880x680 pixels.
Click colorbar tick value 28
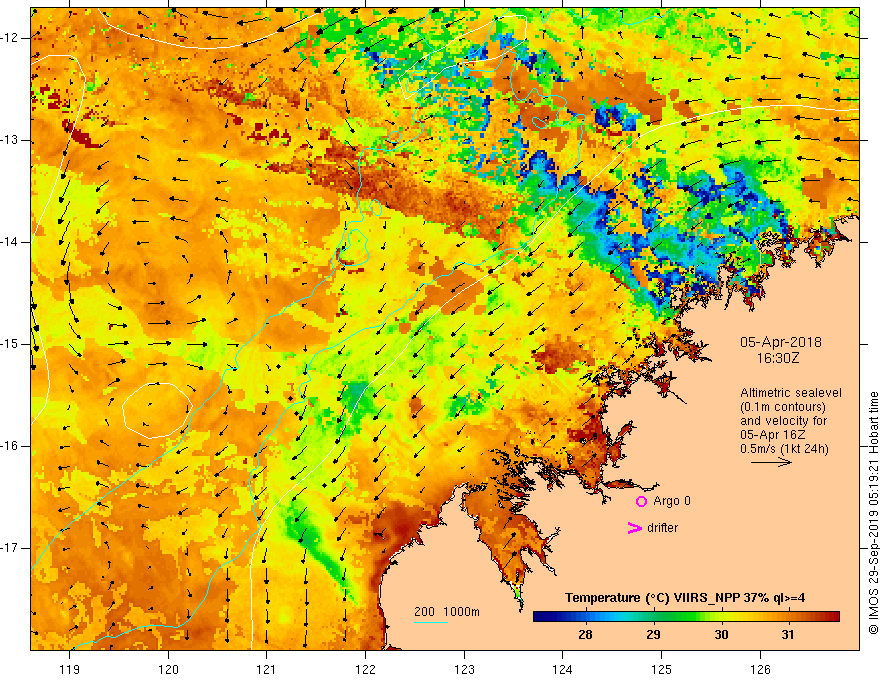tap(585, 635)
